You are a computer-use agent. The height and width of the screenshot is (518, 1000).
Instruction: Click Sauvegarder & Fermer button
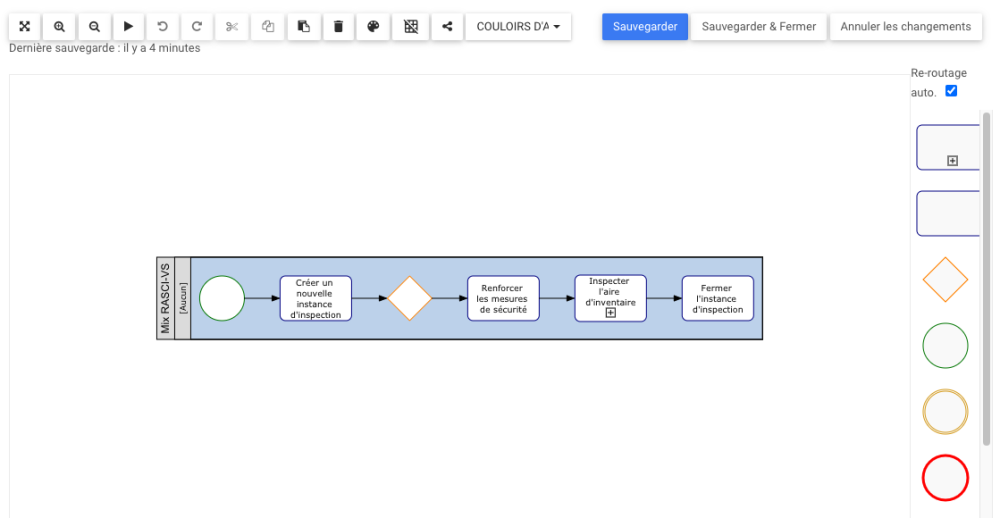click(x=759, y=27)
